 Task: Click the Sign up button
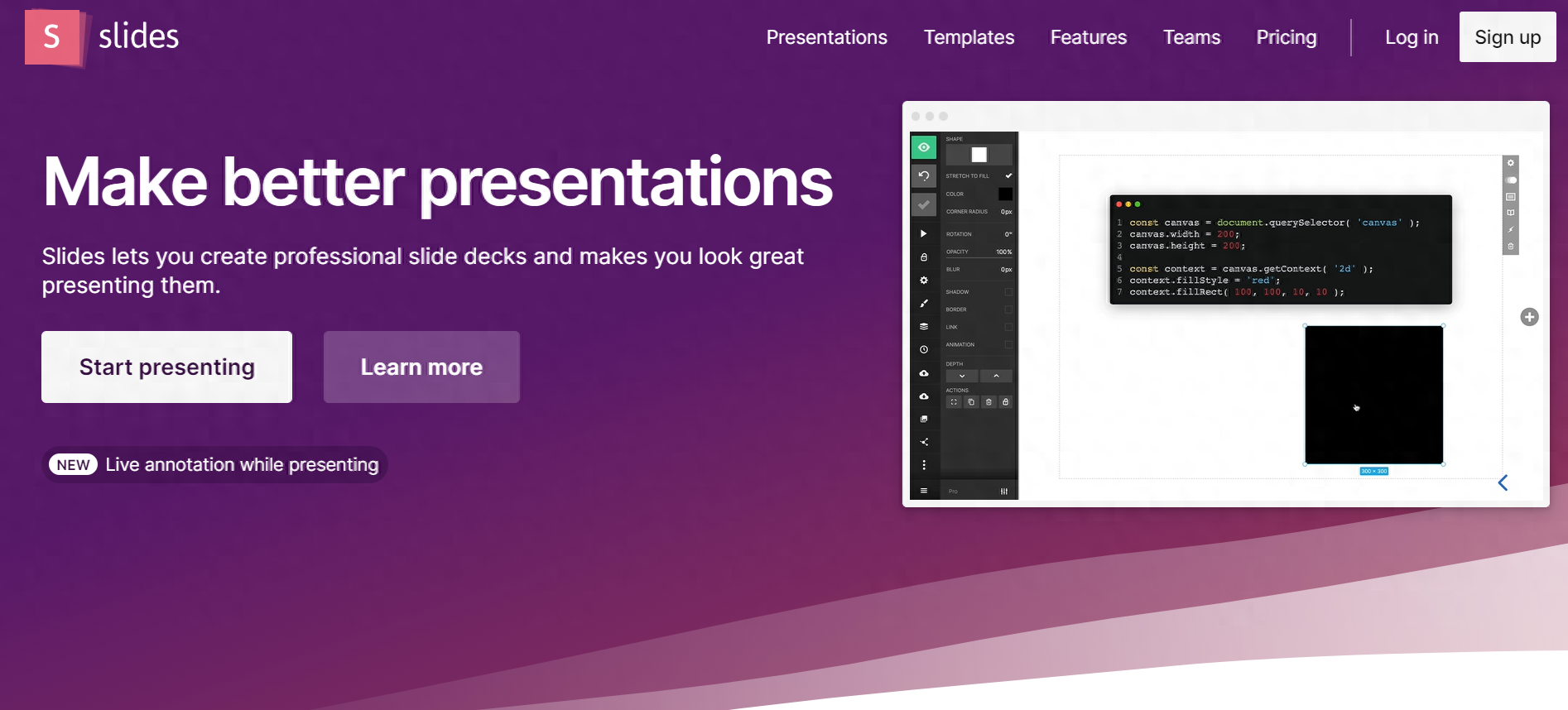coord(1508,37)
